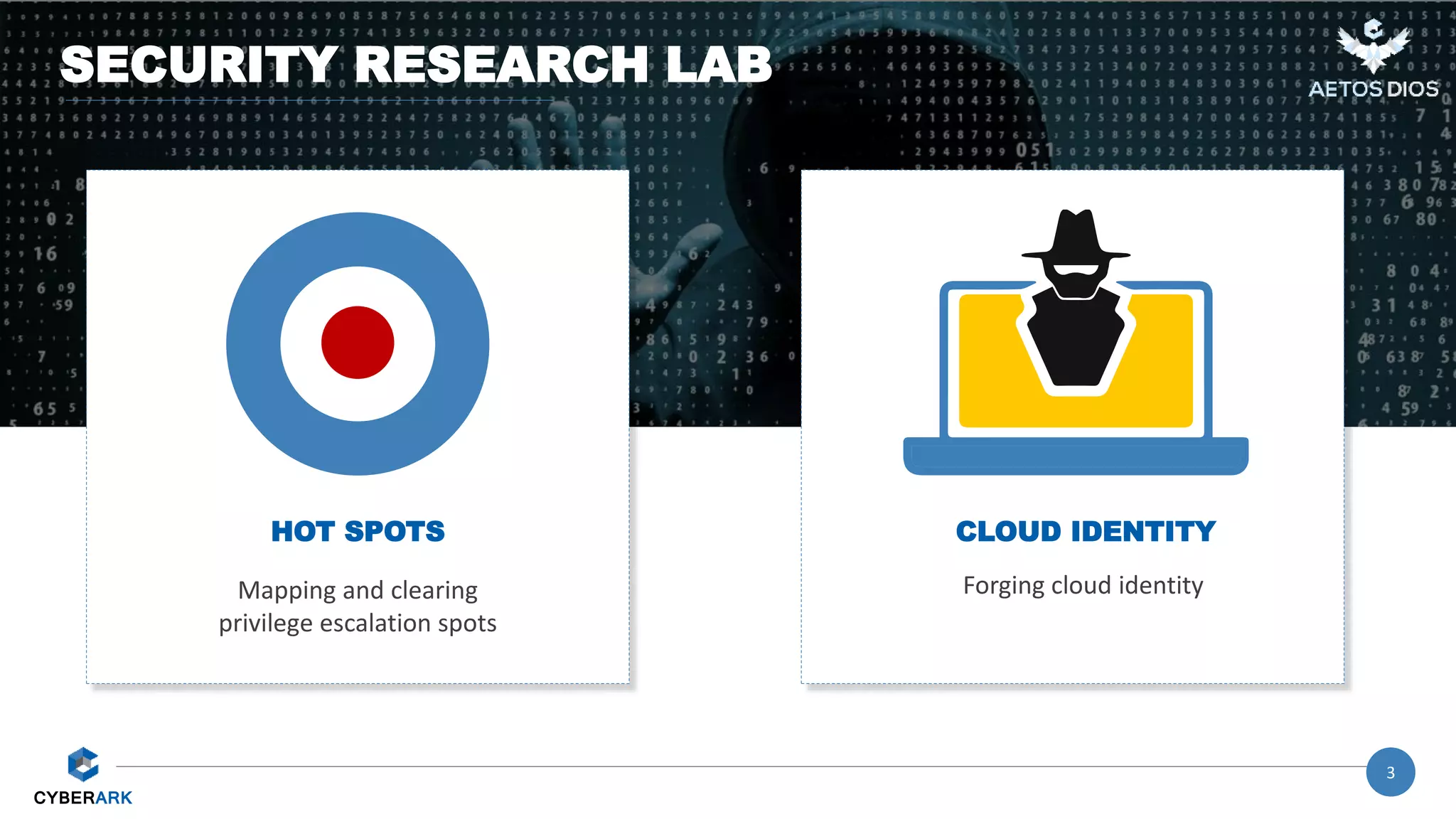Click the AETOS DIOS text label
1456x819 pixels.
pos(1374,90)
